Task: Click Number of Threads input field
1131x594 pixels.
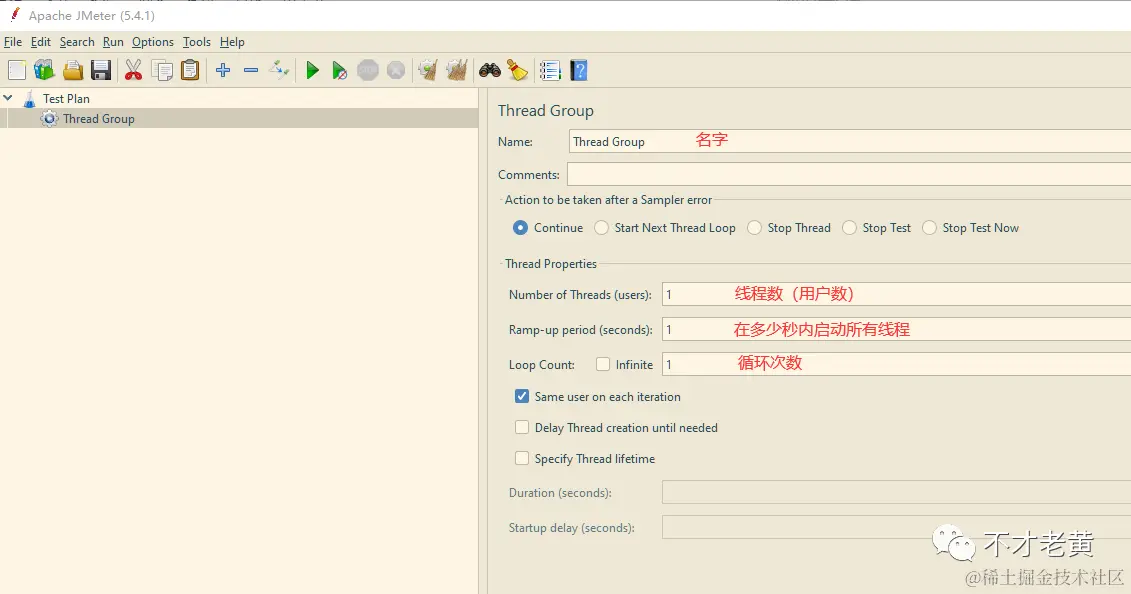Action: [897, 294]
